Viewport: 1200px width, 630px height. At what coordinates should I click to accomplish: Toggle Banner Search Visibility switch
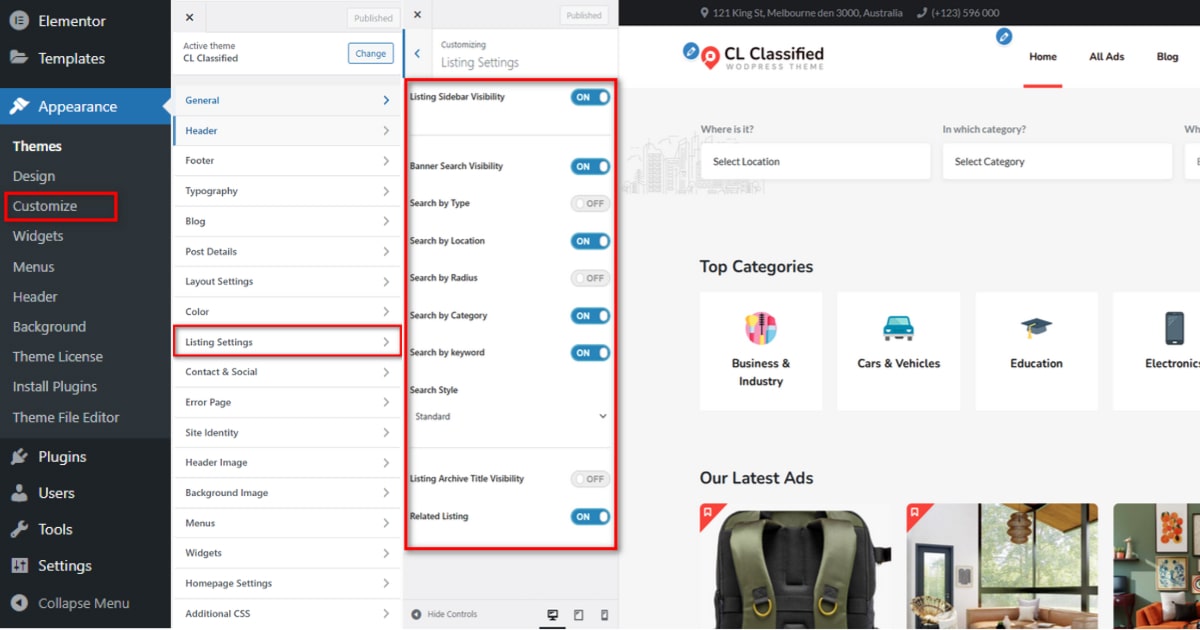coord(590,167)
